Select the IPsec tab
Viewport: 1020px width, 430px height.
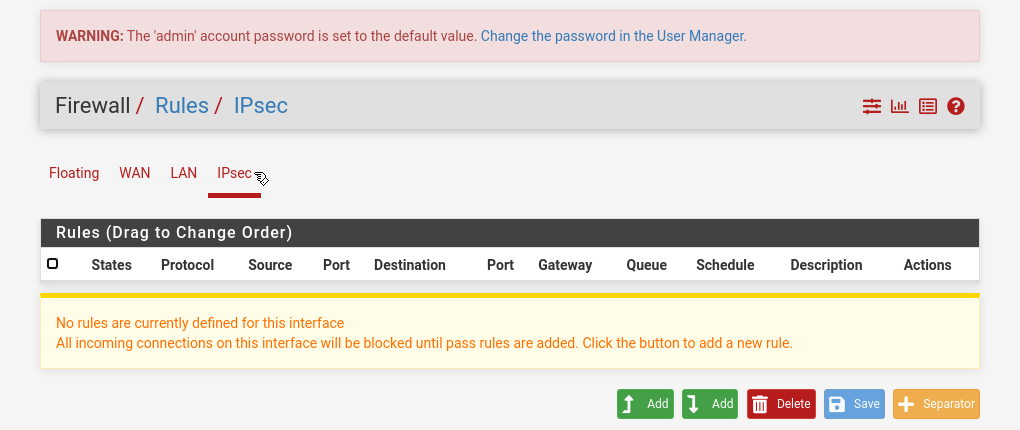coord(234,173)
